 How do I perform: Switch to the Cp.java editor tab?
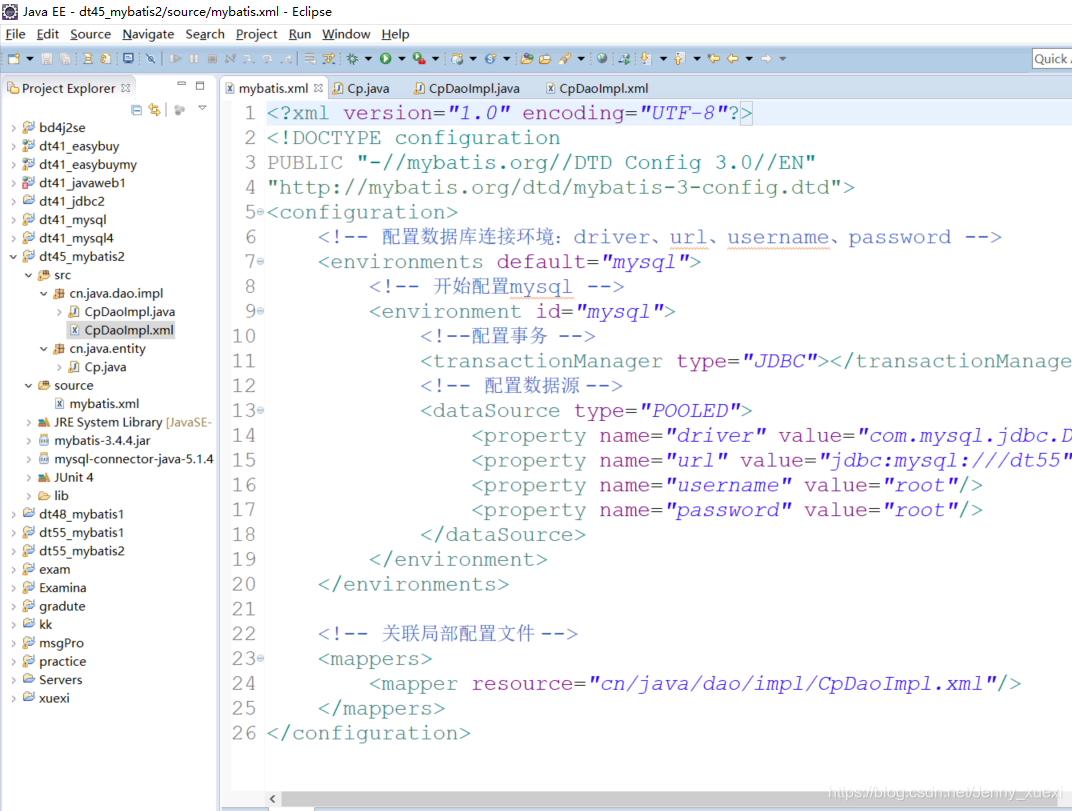coord(361,88)
